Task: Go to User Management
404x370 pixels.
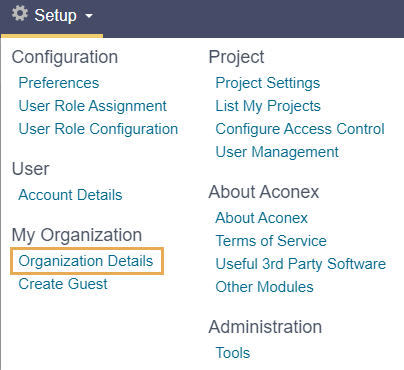Action: 277,152
